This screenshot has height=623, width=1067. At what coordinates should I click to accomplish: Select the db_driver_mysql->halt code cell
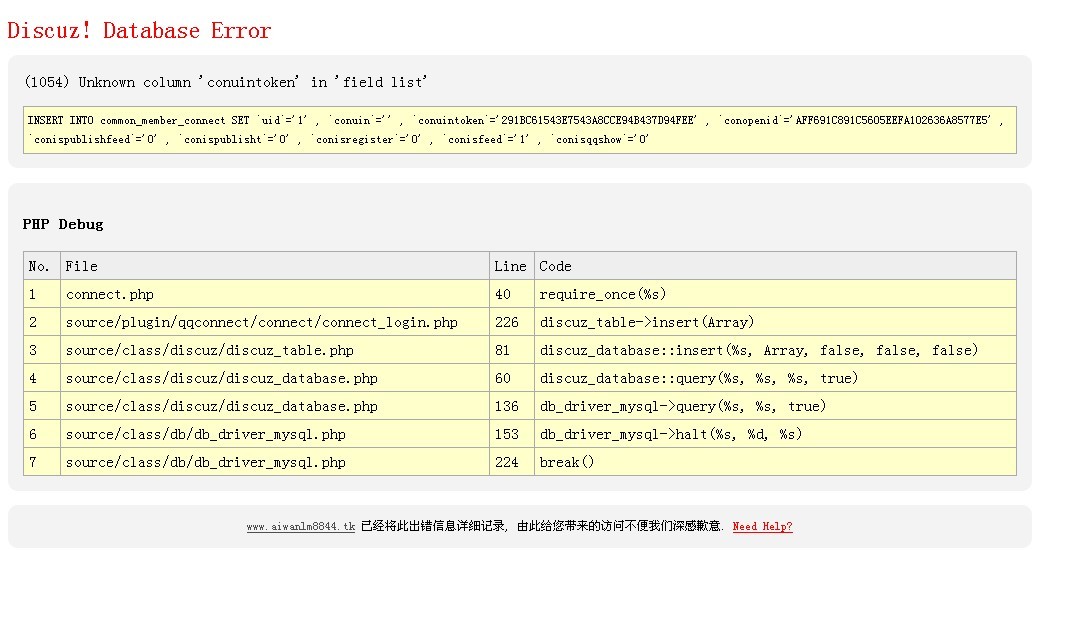pyautogui.click(x=775, y=434)
